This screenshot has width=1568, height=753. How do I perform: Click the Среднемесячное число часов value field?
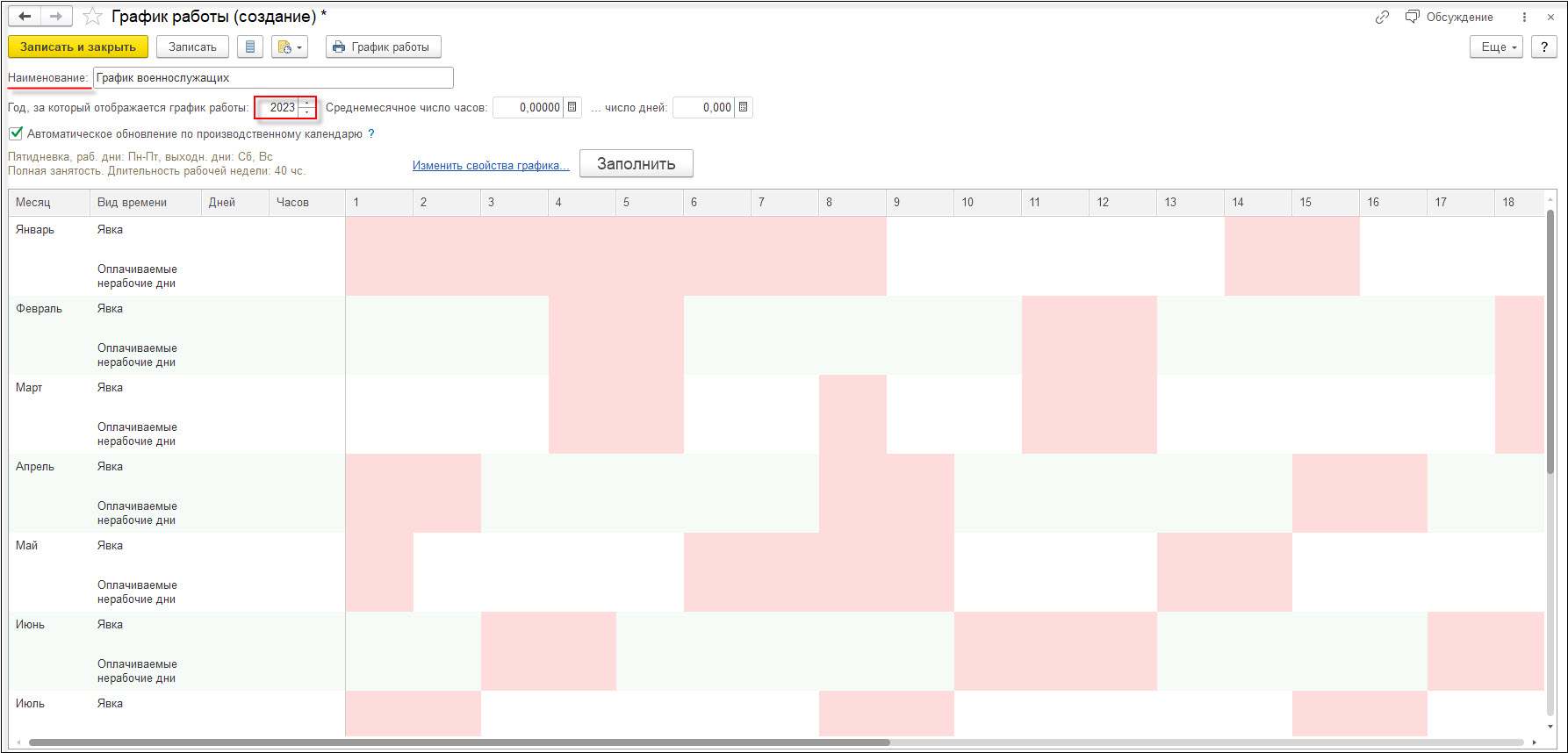(x=529, y=107)
